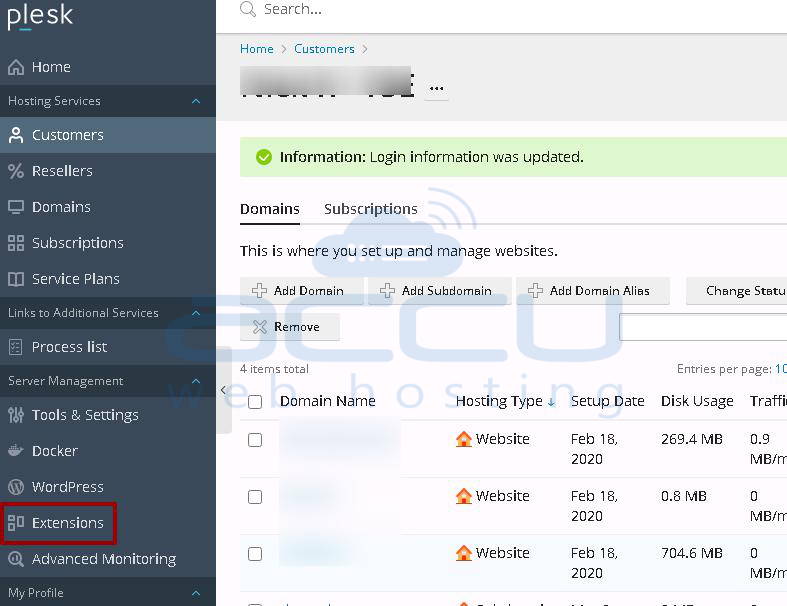Click the Docker whale icon
This screenshot has width=787, height=606.
[x=16, y=450]
